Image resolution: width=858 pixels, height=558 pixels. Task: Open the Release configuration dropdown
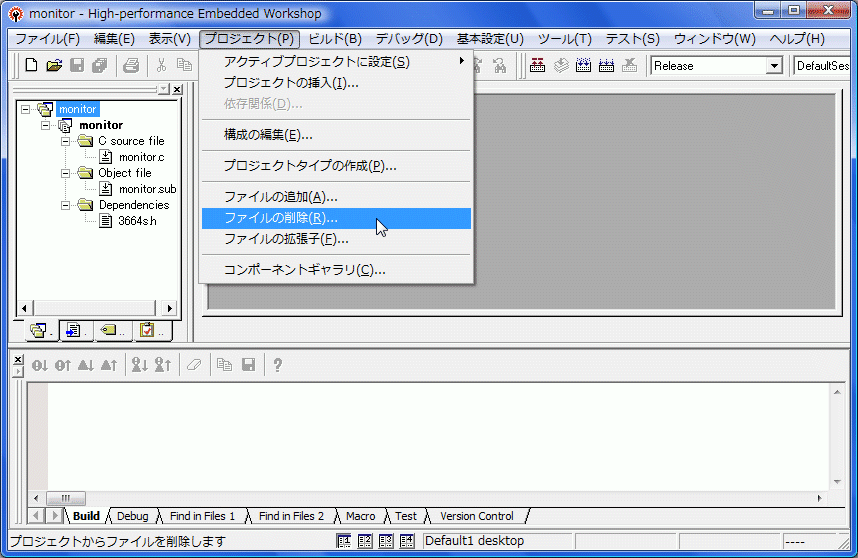(774, 66)
